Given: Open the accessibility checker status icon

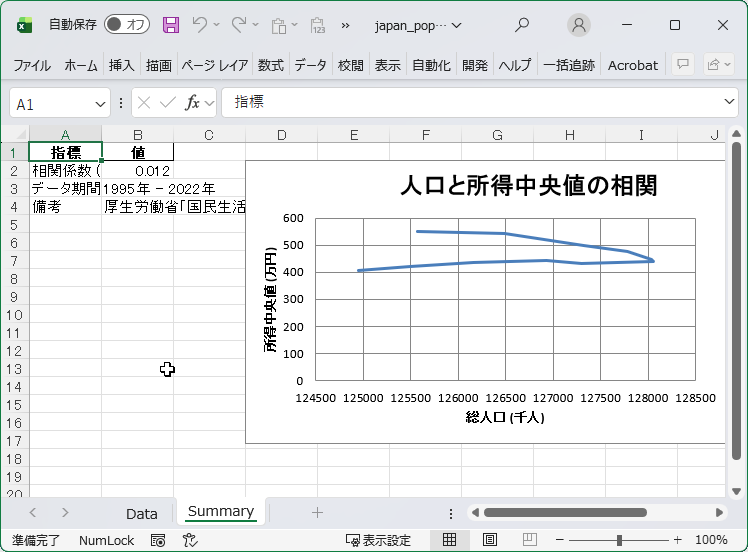Looking at the screenshot, I should 190,540.
